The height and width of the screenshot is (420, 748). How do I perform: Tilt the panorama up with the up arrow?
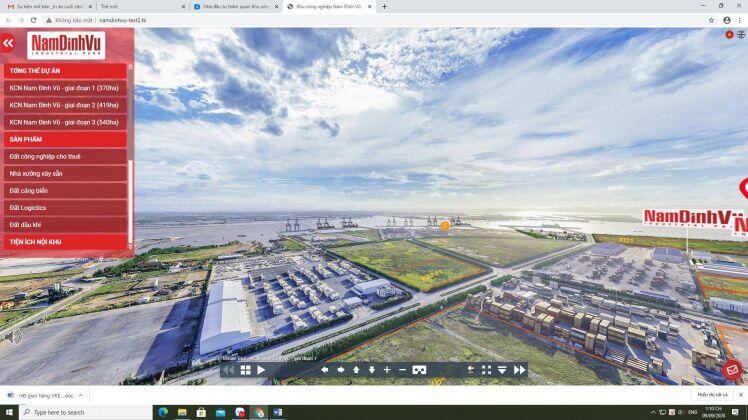[356, 370]
